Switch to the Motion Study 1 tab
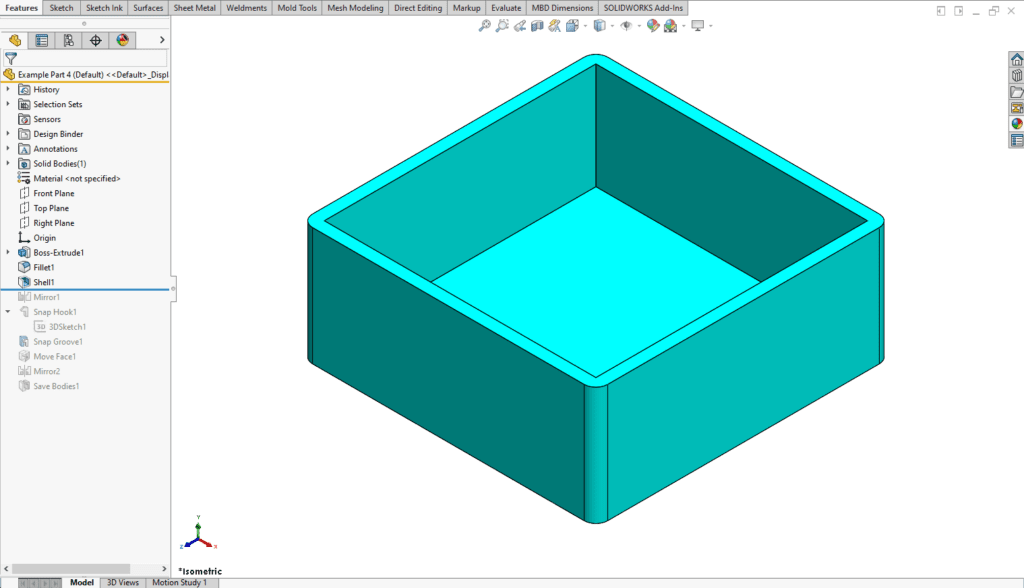Screen dimensions: 1024x588 179,582
